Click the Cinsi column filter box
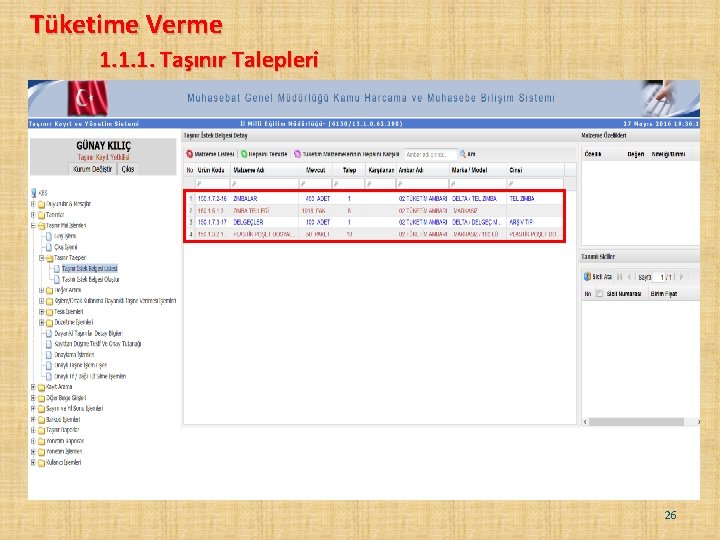This screenshot has height=540, width=720. coord(535,184)
